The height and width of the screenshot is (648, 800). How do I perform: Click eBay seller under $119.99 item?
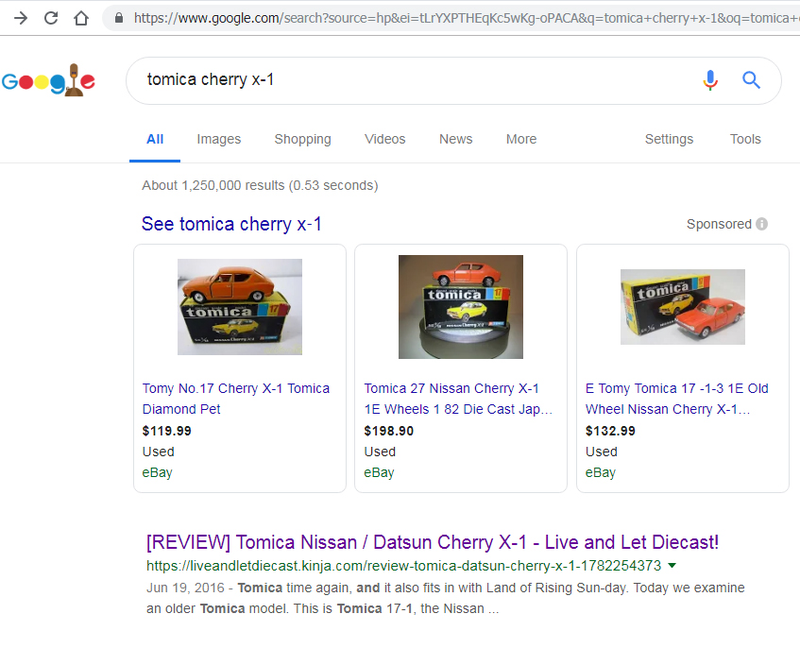(157, 472)
